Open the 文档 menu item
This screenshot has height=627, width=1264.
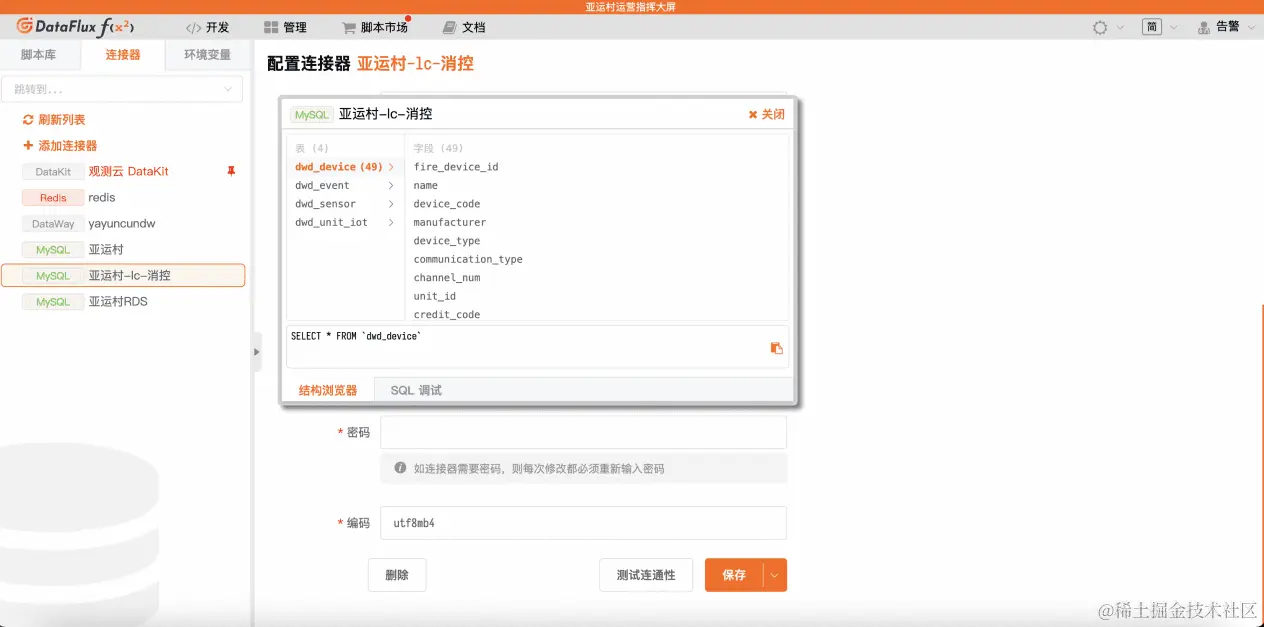coord(464,28)
